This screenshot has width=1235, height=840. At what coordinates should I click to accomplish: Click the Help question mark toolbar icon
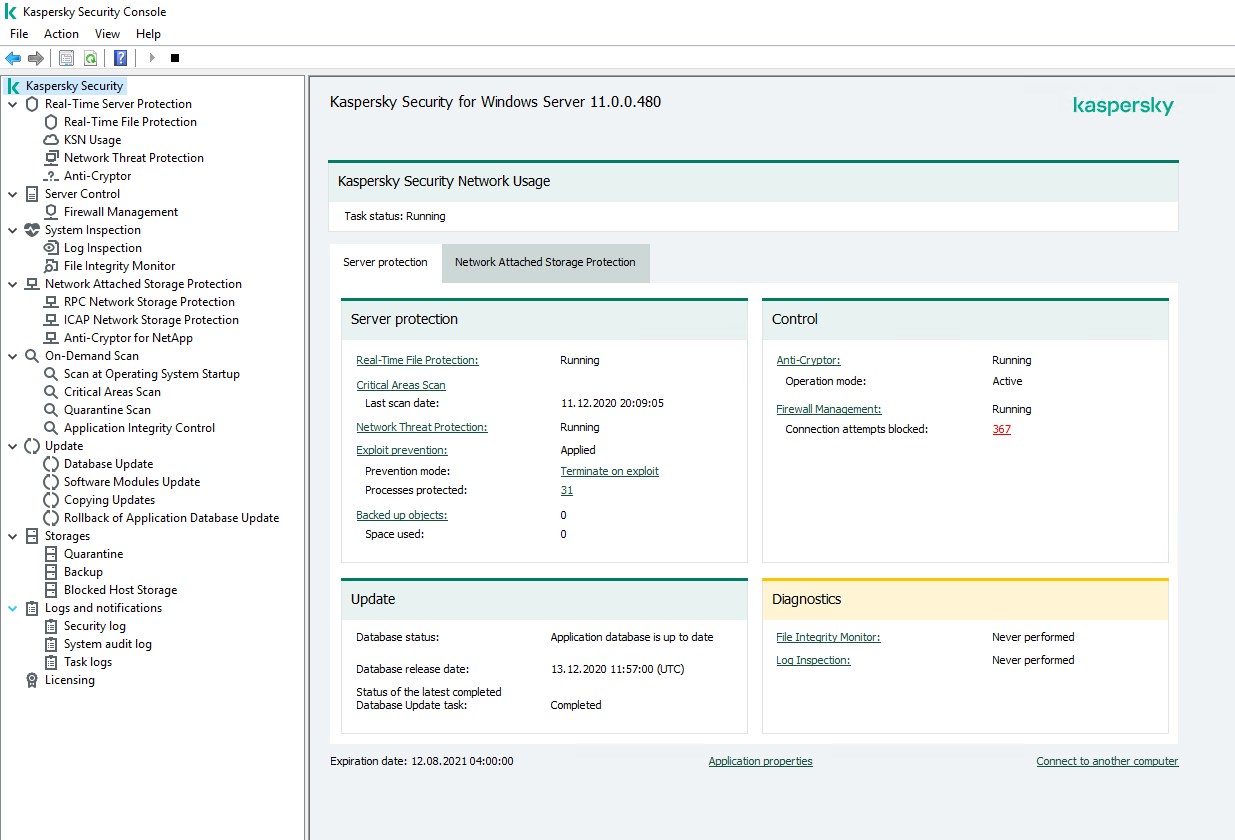[x=120, y=58]
